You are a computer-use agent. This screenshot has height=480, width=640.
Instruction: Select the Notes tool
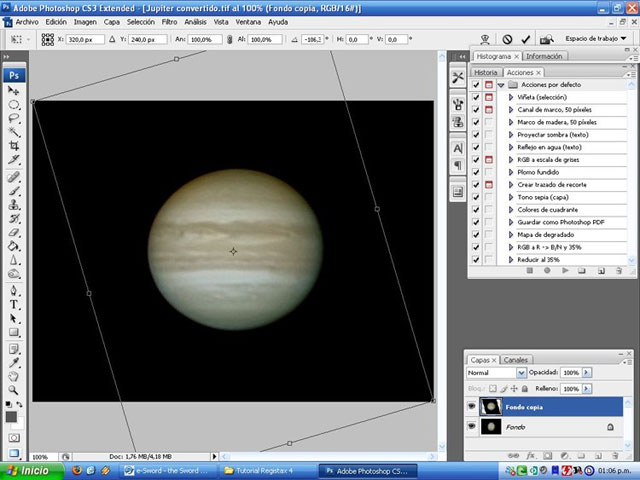pos(13,349)
